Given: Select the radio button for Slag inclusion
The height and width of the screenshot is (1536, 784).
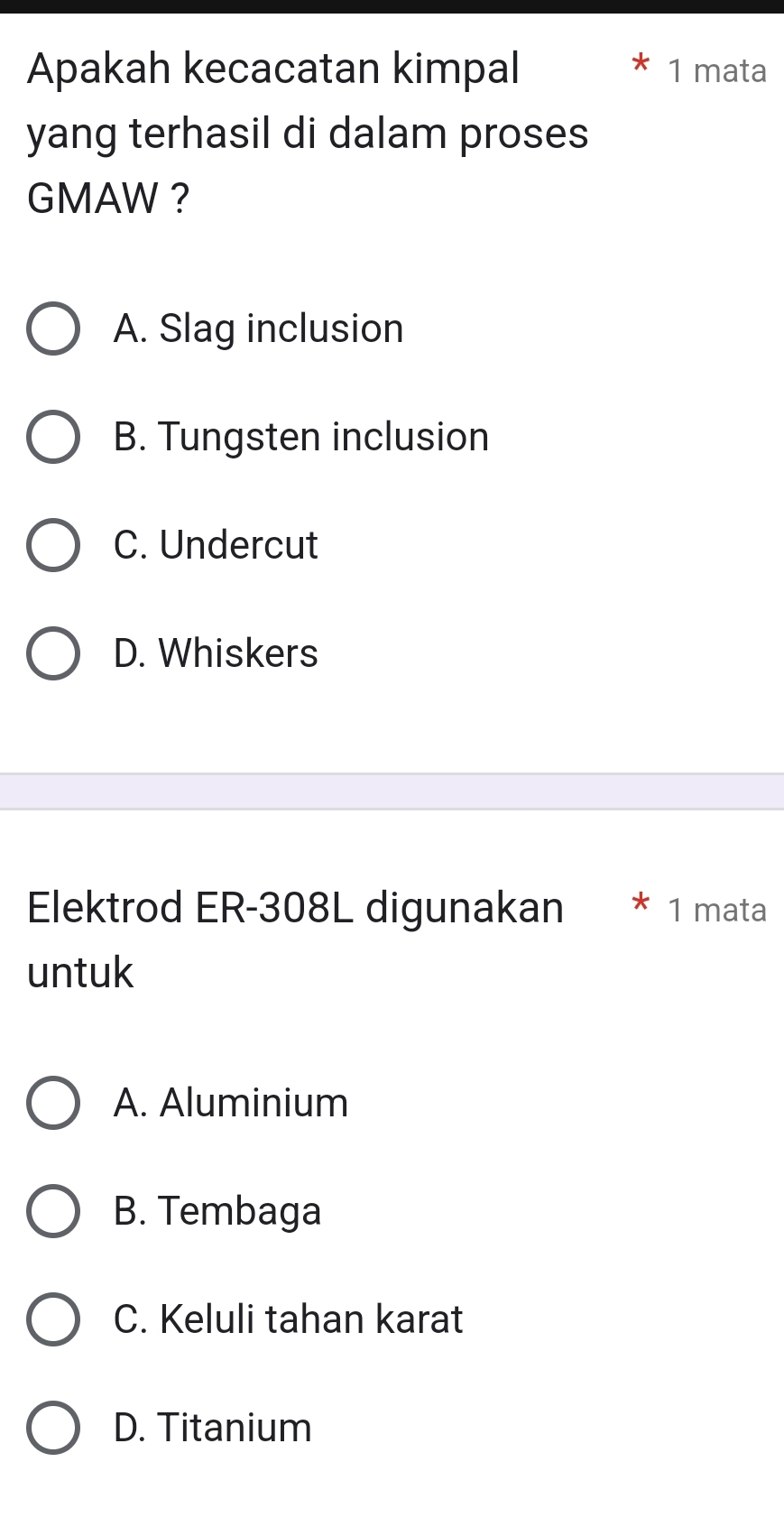Looking at the screenshot, I should click(53, 328).
